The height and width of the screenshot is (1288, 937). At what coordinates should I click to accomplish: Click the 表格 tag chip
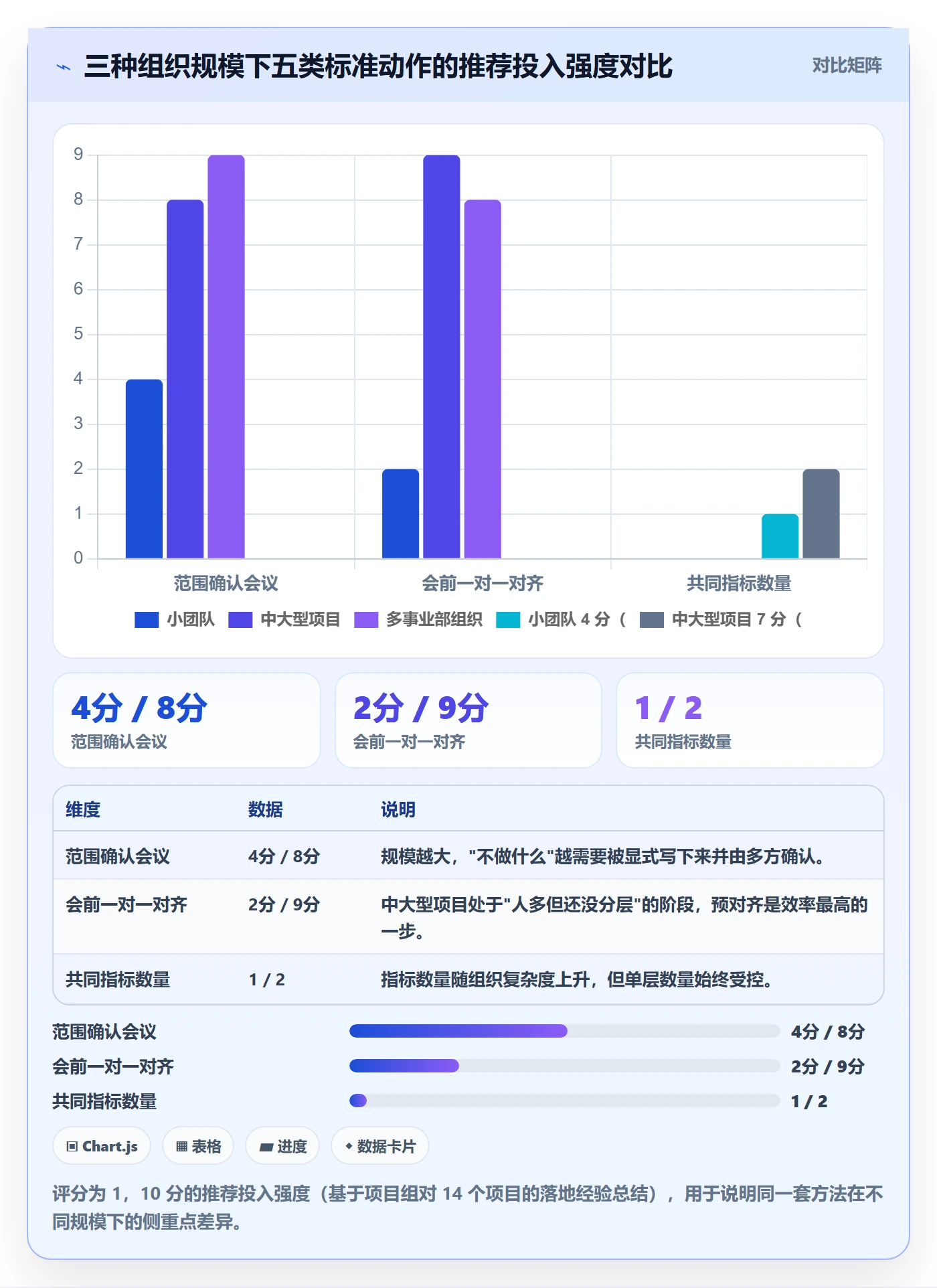pos(198,1146)
